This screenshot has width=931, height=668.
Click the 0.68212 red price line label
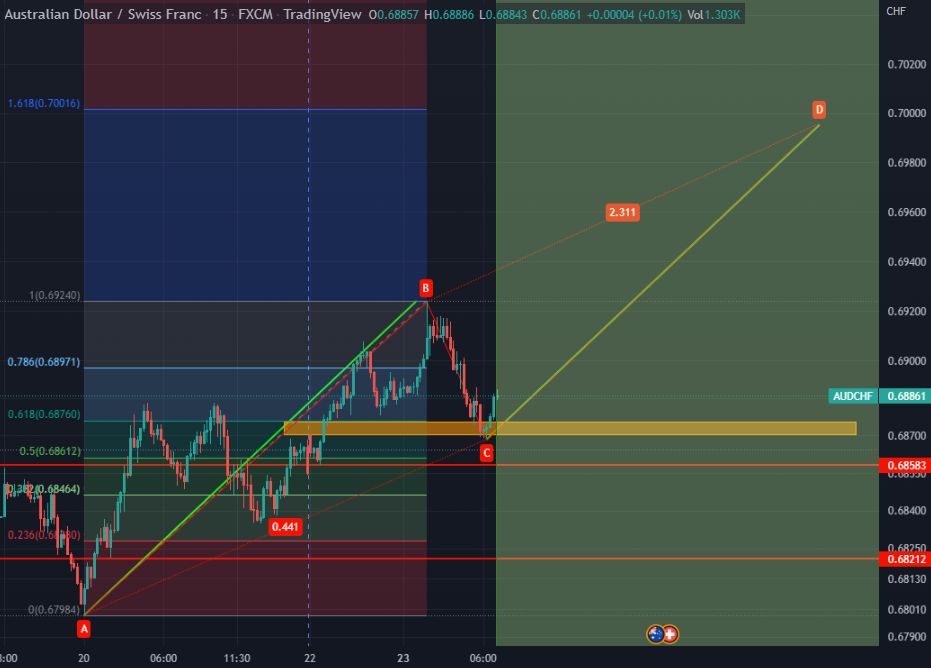point(905,559)
